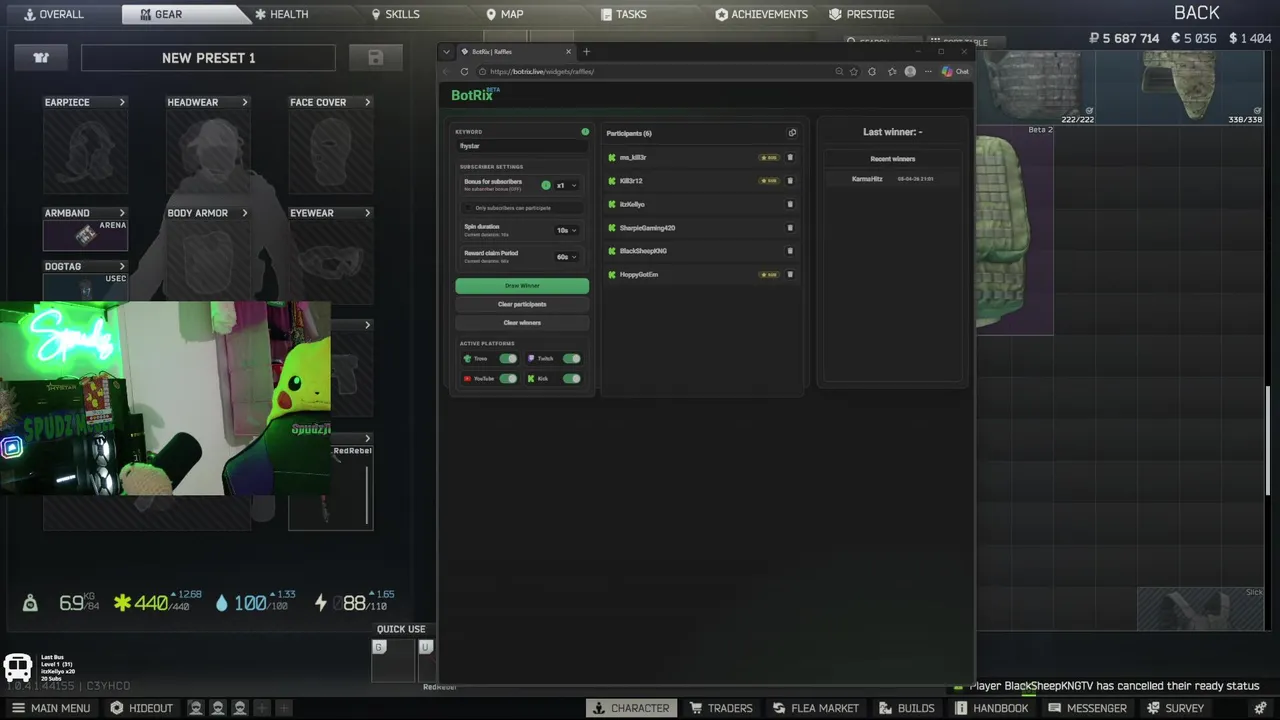Switch to the Tasks tab
The image size is (1280, 720).
click(x=624, y=14)
